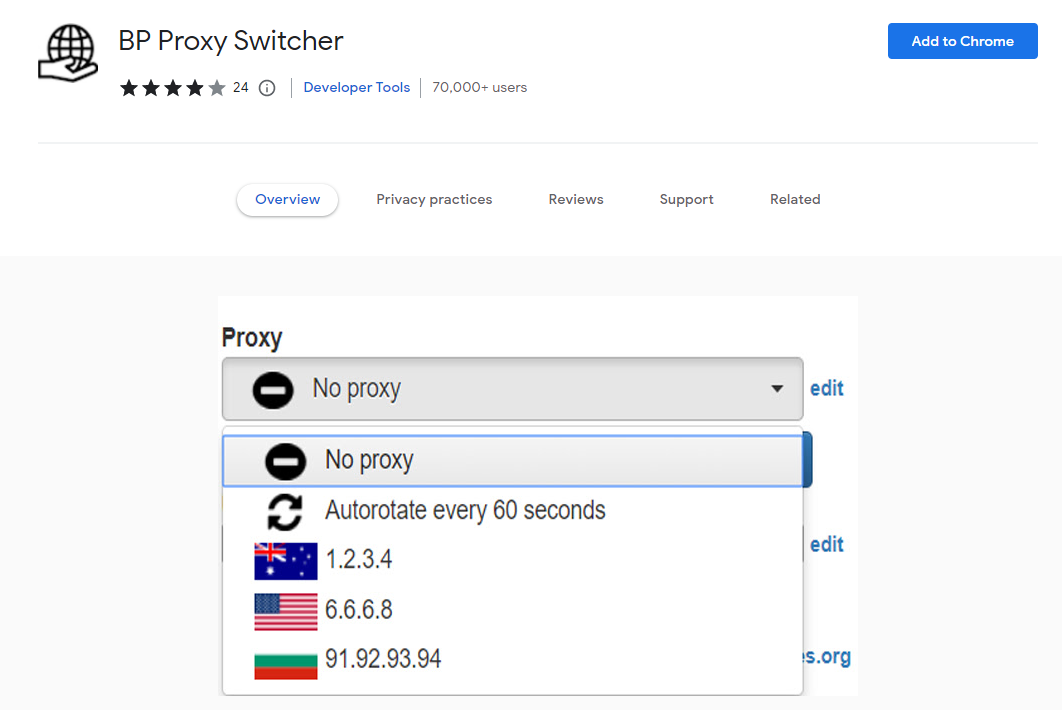The width and height of the screenshot is (1062, 710).
Task: Switch to the Overview tab
Action: click(x=287, y=200)
